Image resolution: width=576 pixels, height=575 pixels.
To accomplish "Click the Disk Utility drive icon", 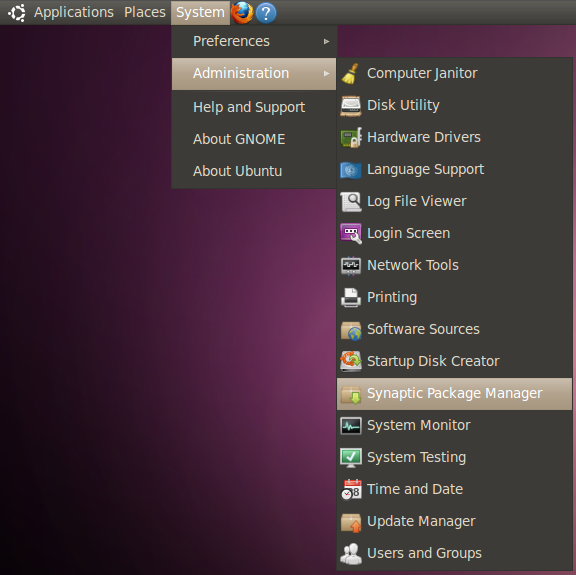I will [350, 106].
